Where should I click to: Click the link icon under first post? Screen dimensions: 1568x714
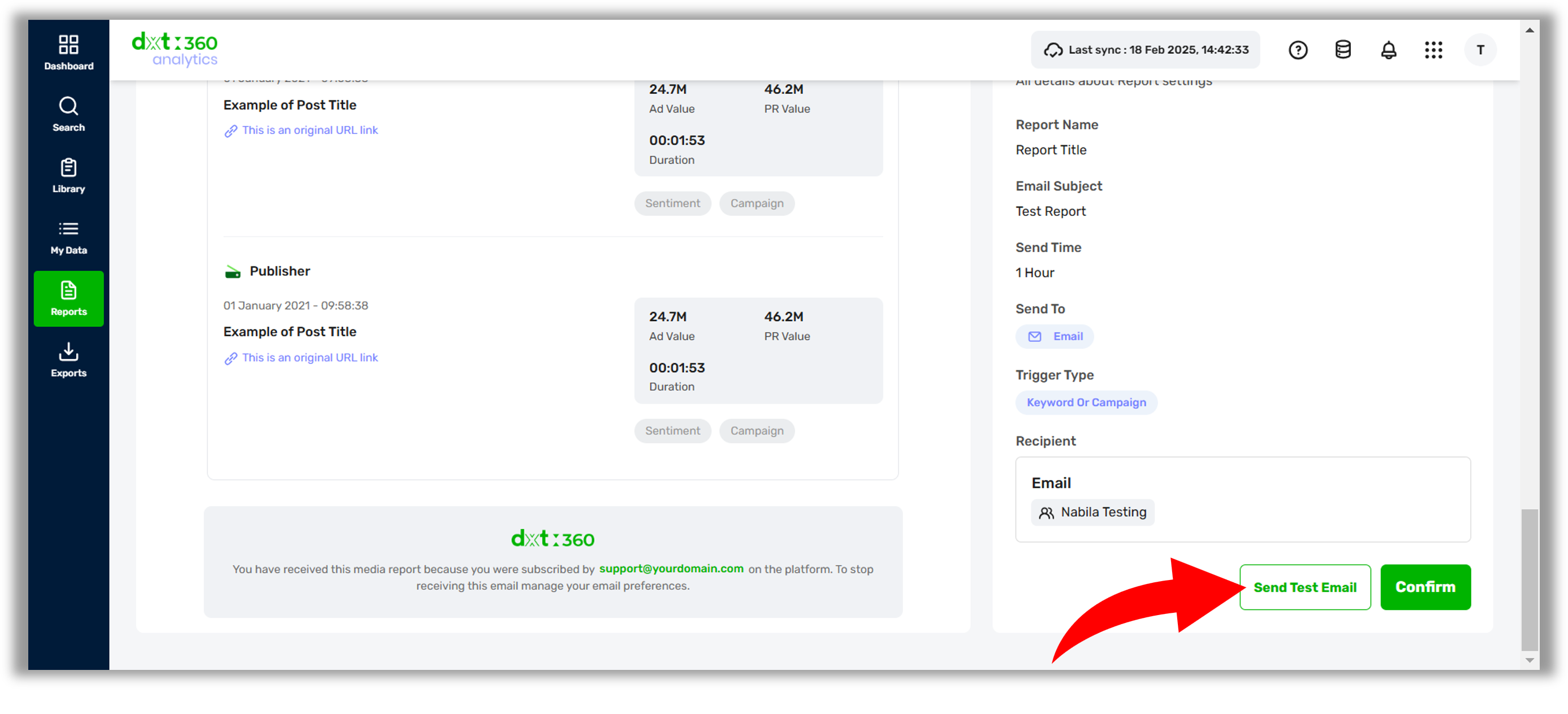pos(230,131)
